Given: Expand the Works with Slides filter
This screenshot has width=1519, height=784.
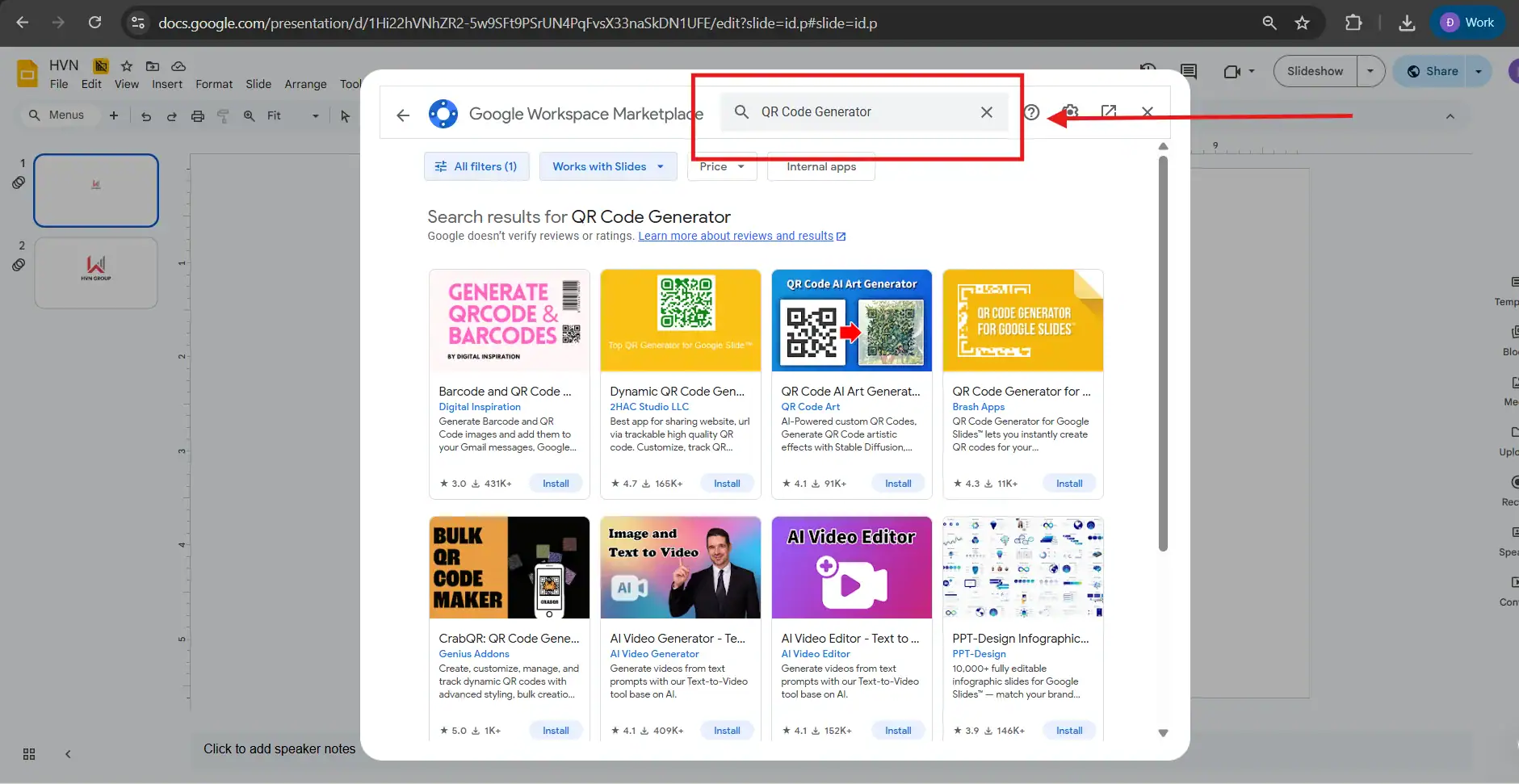Looking at the screenshot, I should pos(608,166).
